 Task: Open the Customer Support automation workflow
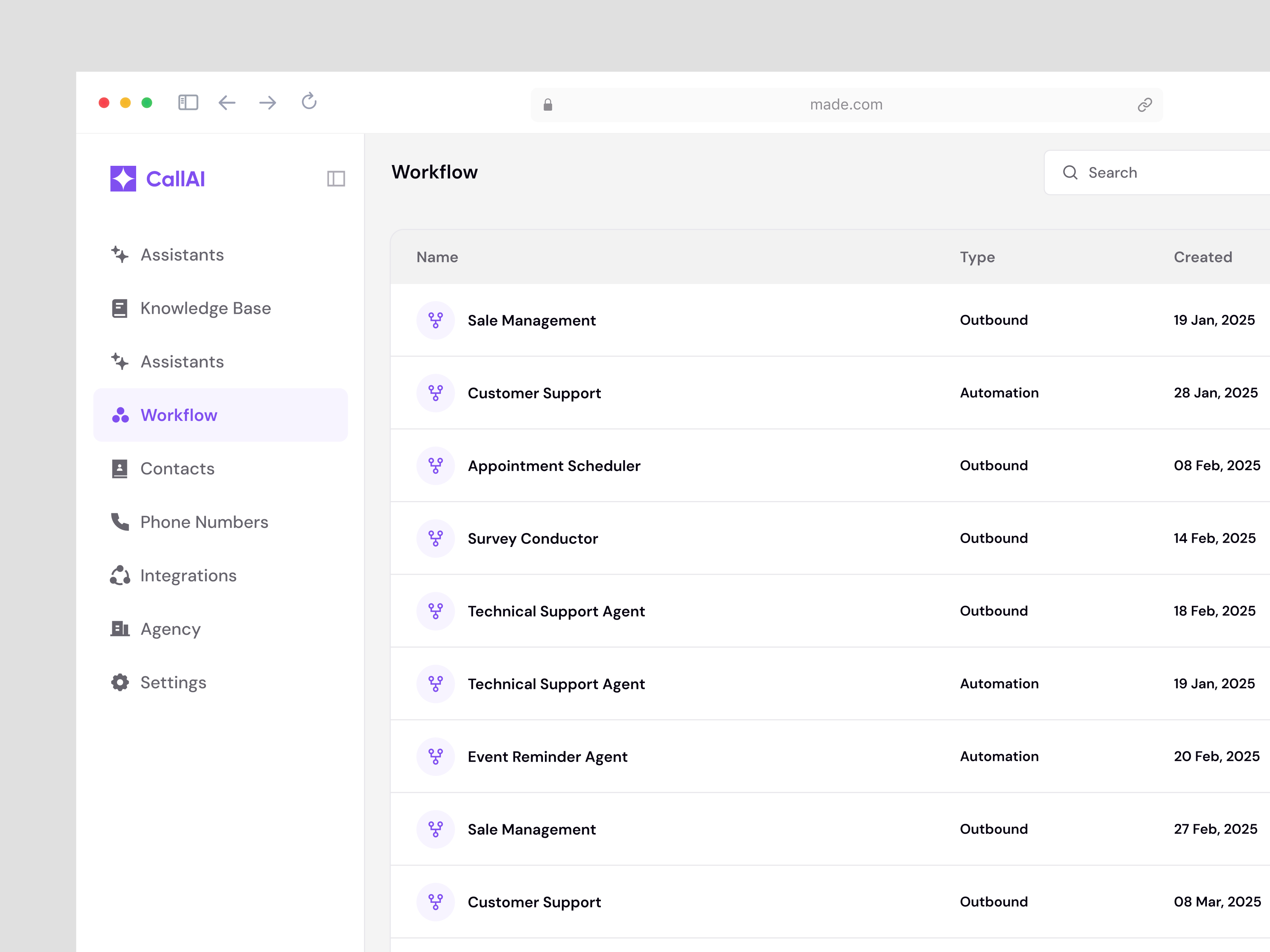534,393
